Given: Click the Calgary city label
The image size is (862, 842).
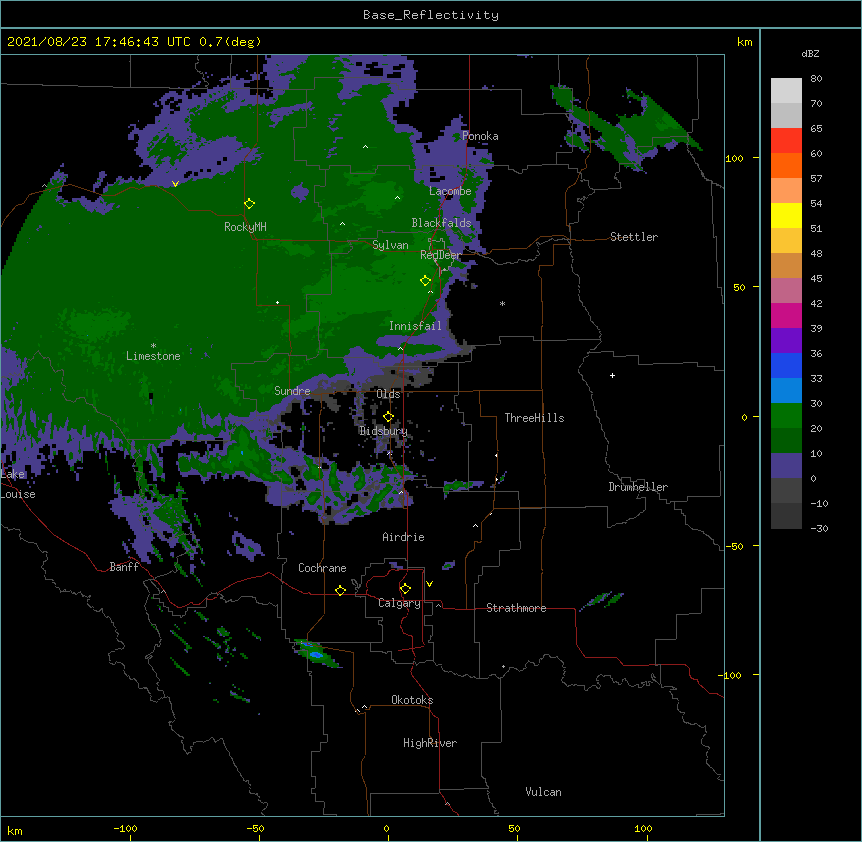Looking at the screenshot, I should tap(399, 603).
